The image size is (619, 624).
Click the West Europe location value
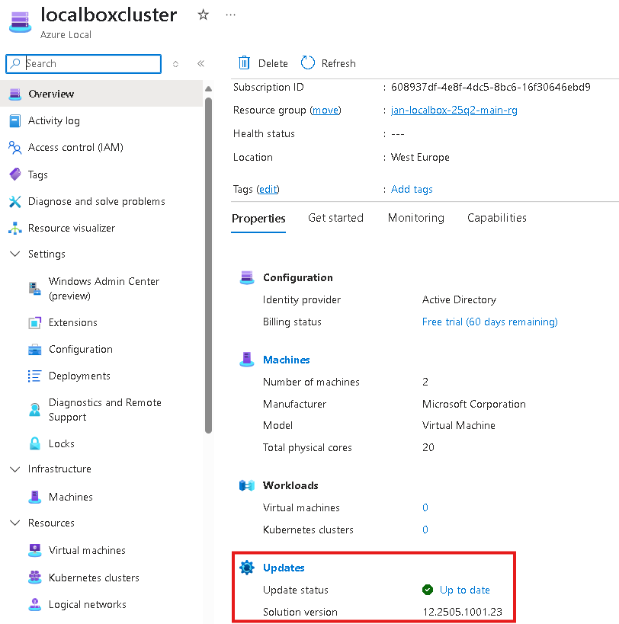(420, 157)
